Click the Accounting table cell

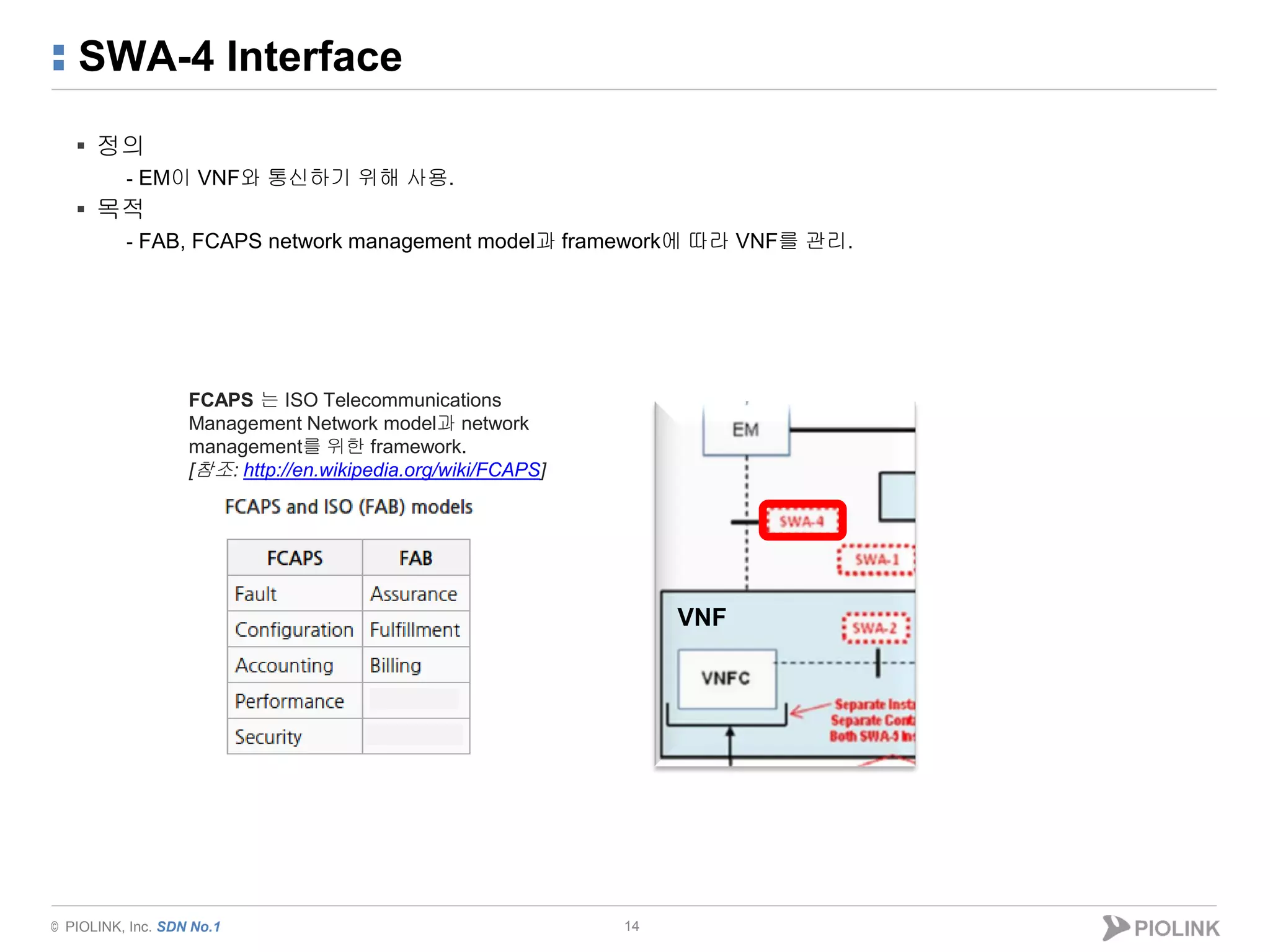(295, 665)
